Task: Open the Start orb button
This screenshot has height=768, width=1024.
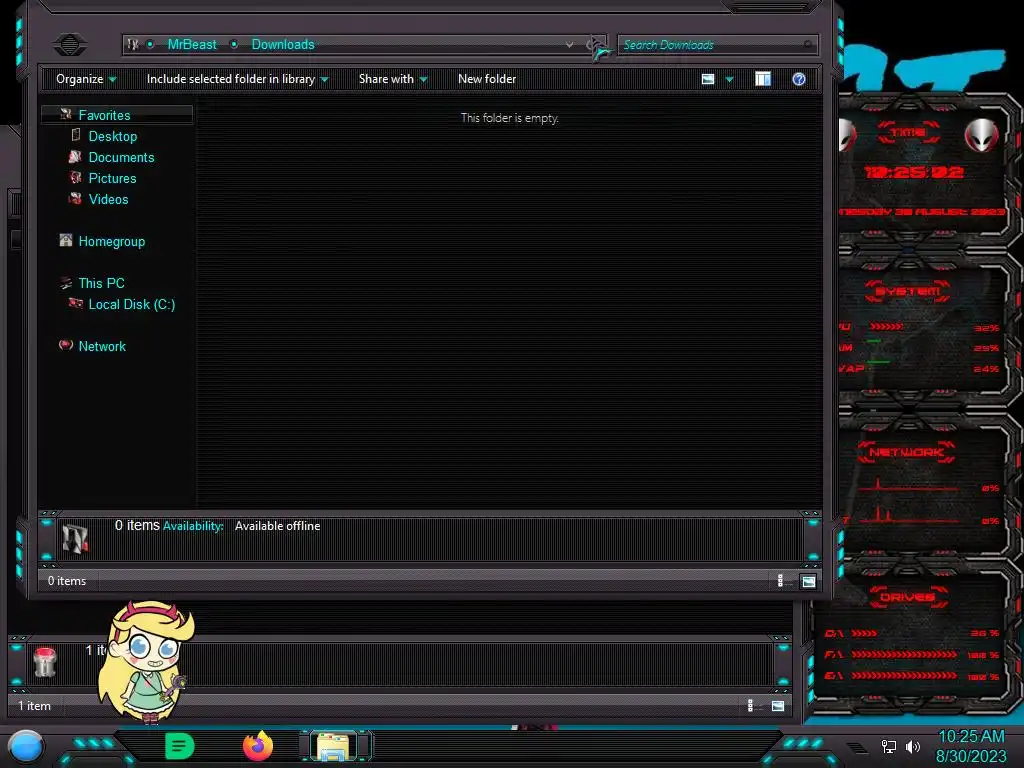Action: 26,746
